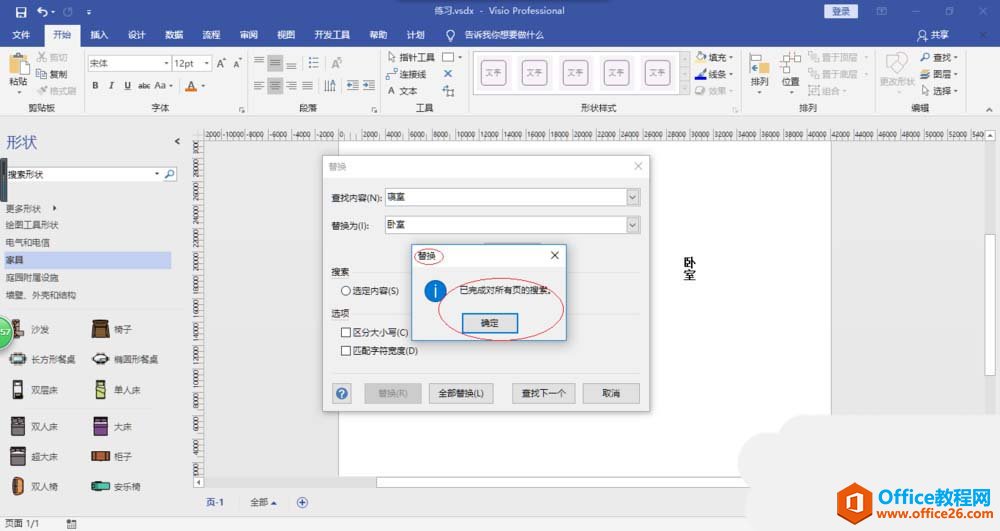Toggle Bold formatting button

click(96, 86)
